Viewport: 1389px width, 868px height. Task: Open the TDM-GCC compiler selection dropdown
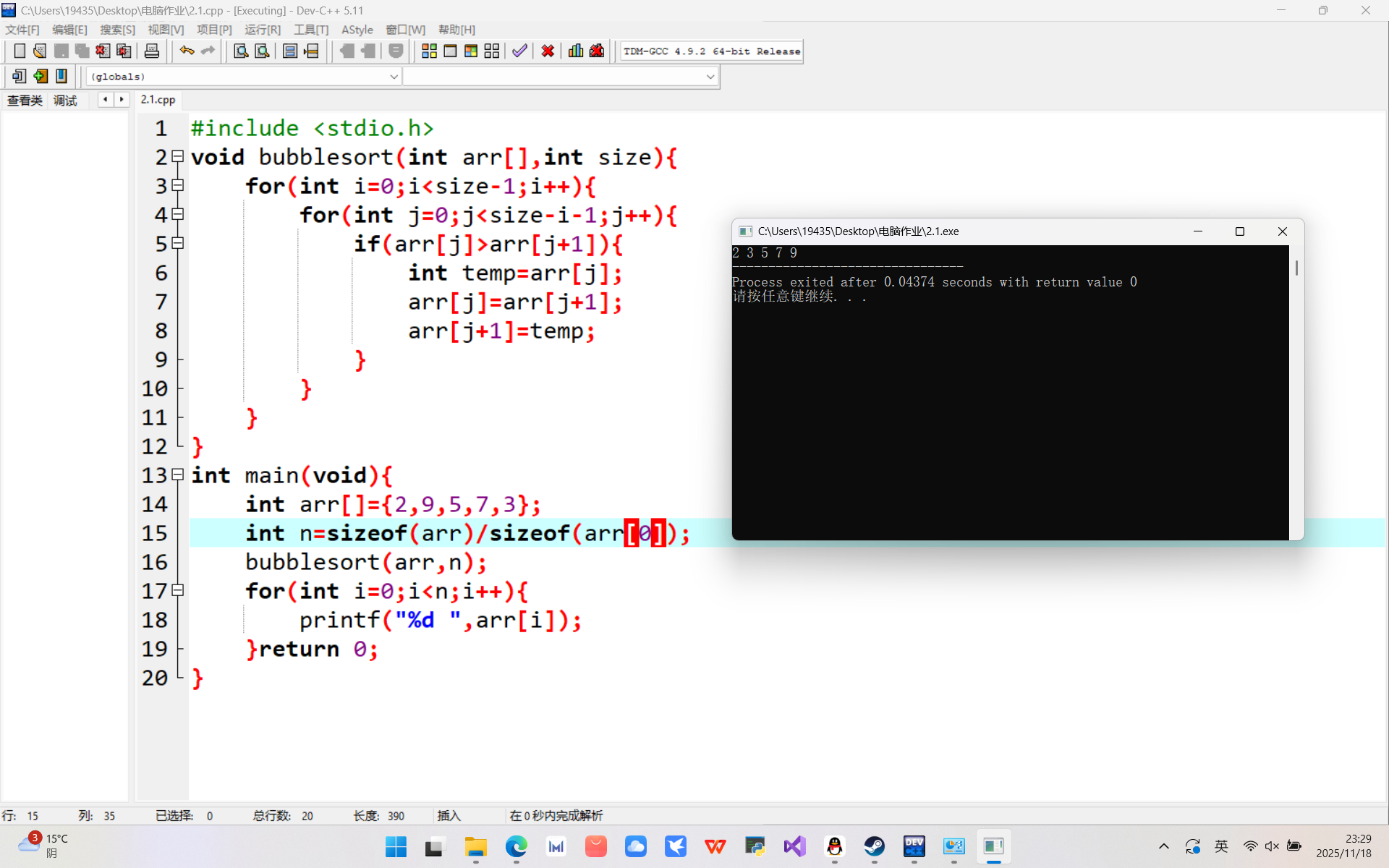coord(711,51)
